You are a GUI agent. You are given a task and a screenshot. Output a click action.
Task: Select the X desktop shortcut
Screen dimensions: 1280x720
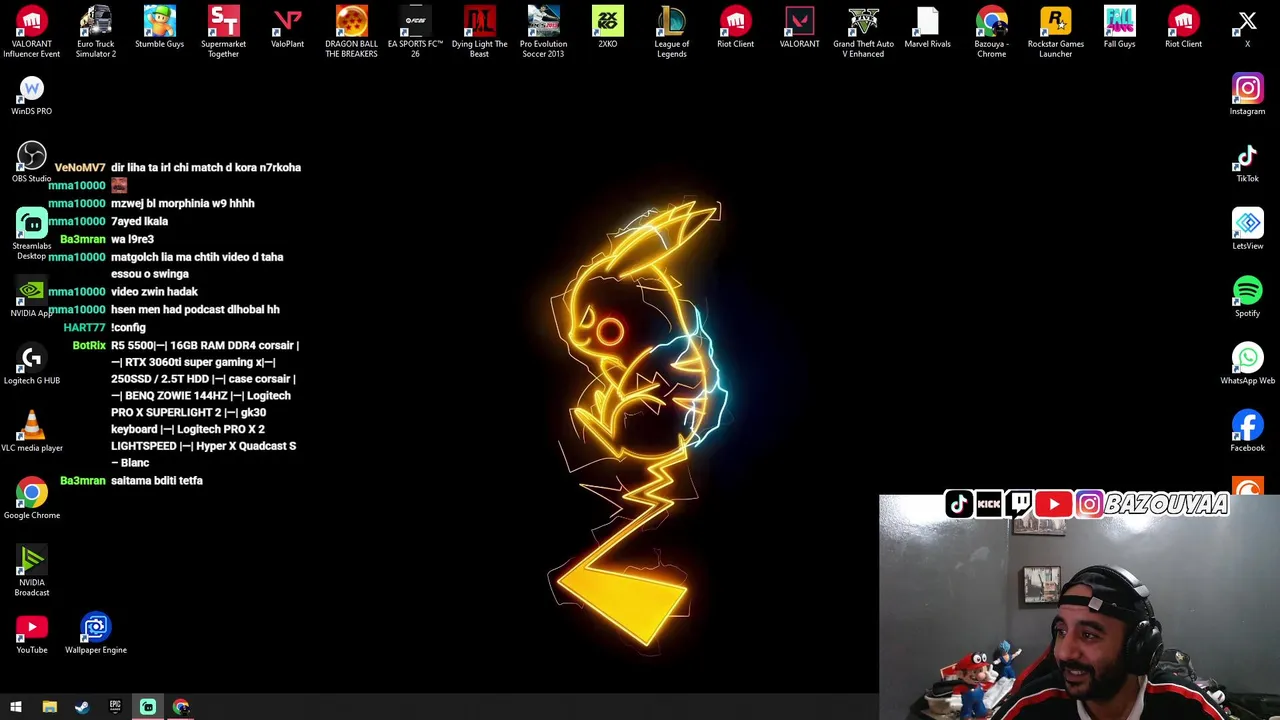(1248, 27)
